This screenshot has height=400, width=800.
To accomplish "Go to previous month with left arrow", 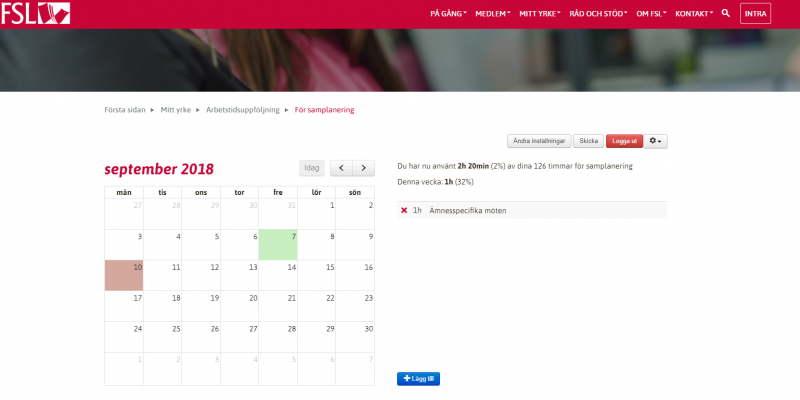I will [x=342, y=168].
